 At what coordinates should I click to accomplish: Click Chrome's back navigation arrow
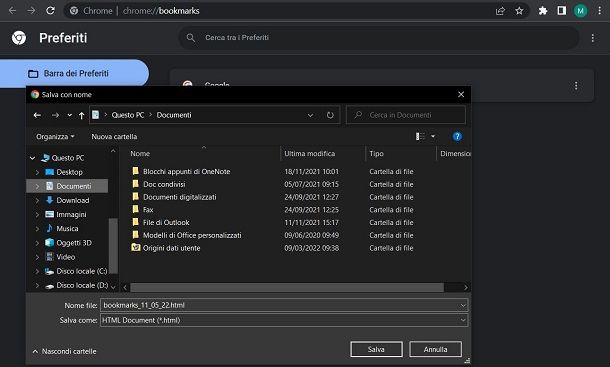[x=12, y=11]
